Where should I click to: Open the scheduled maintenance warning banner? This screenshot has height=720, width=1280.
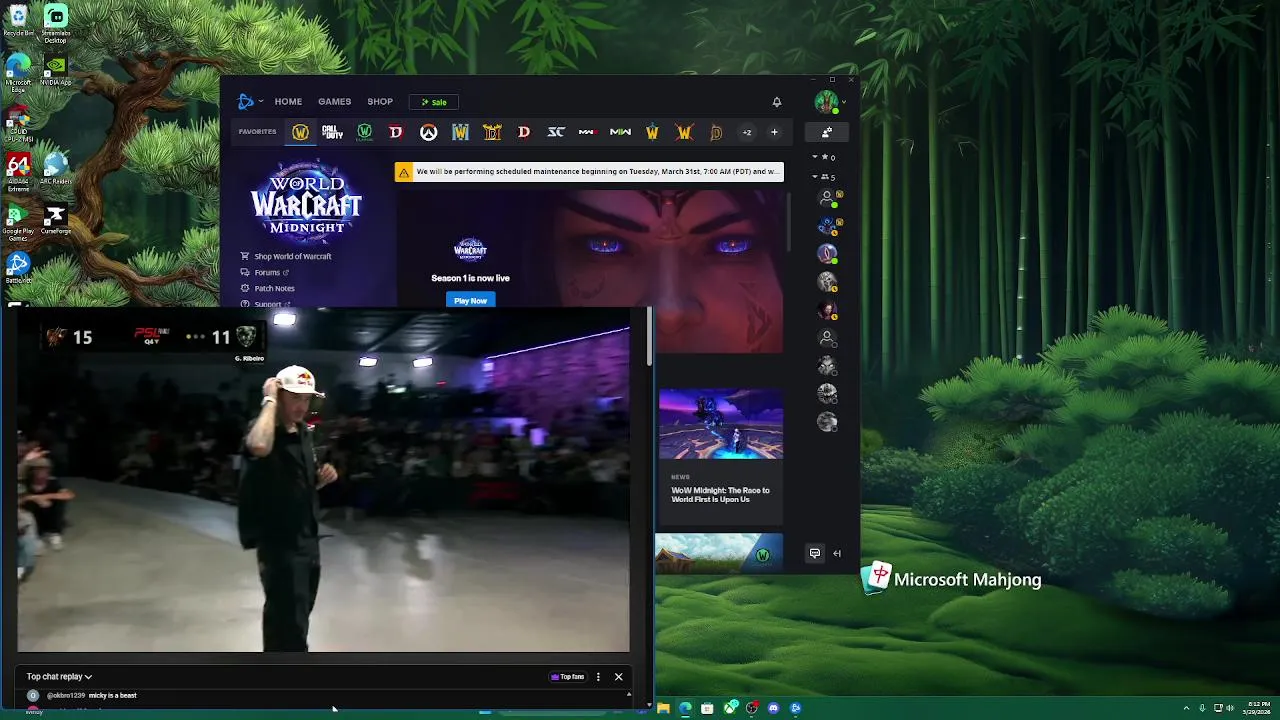589,172
